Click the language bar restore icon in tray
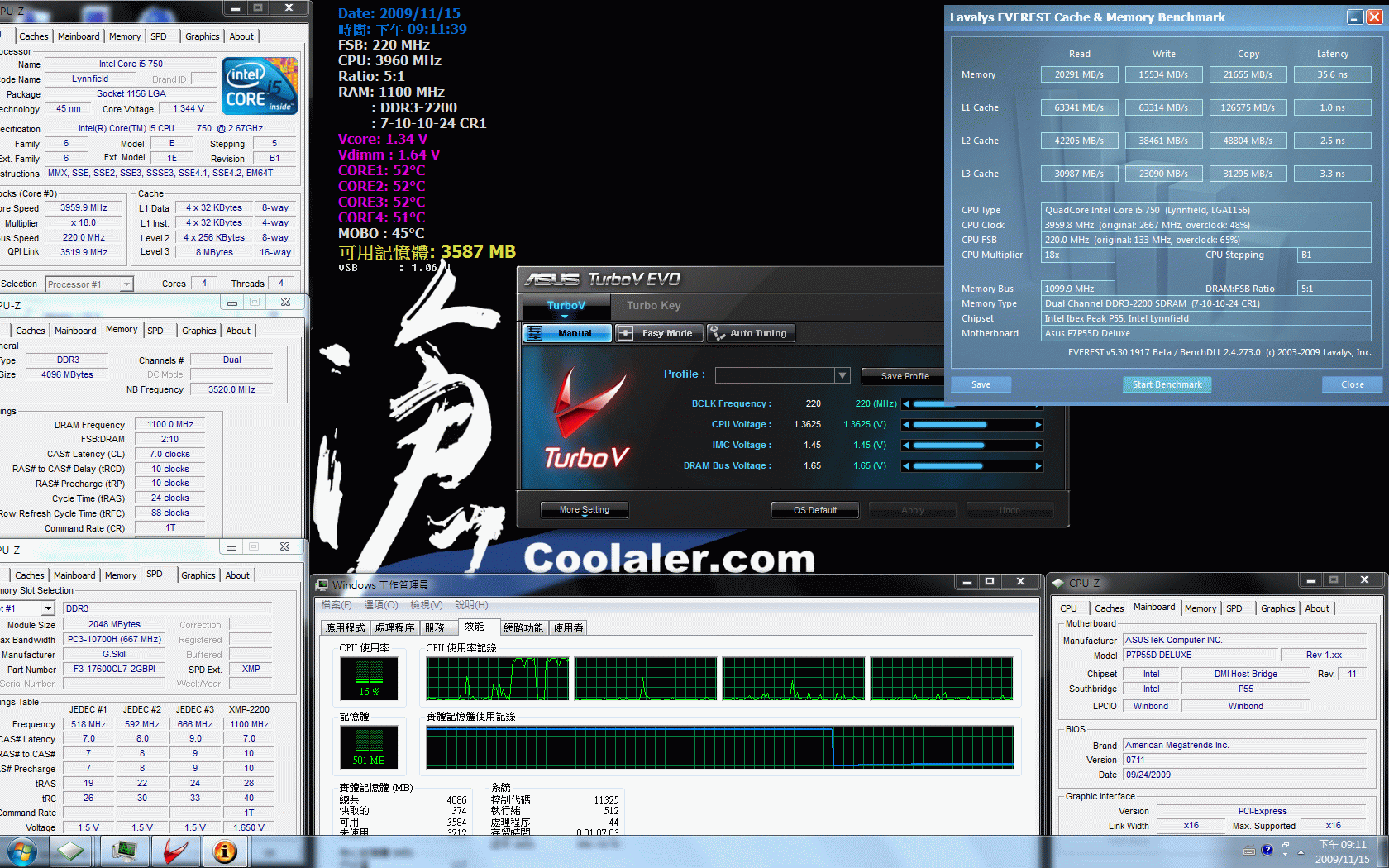 pyautogui.click(x=1286, y=845)
